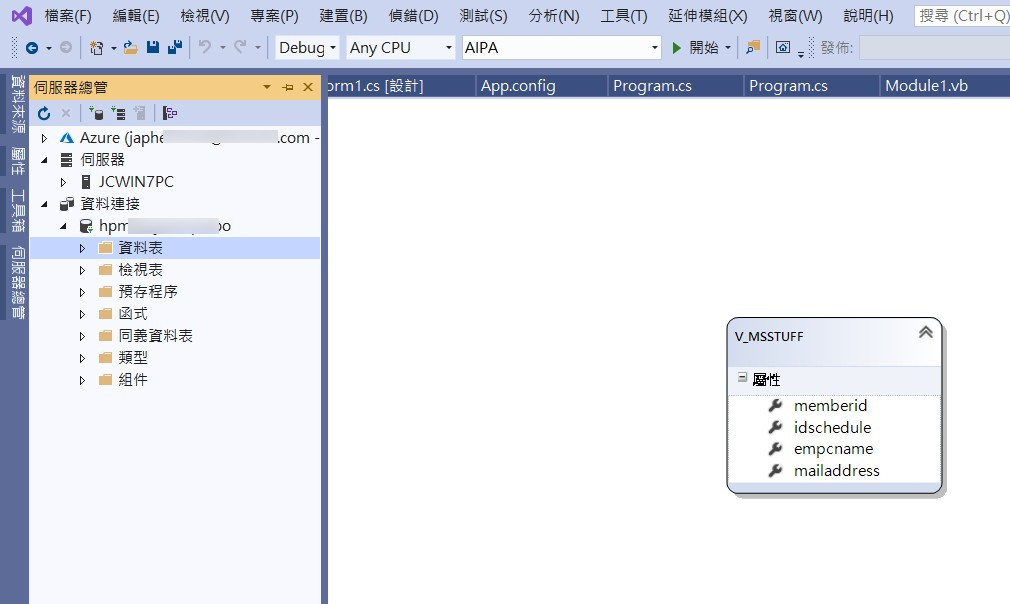Click the Open File folder icon
The width and height of the screenshot is (1010, 604).
(x=131, y=48)
